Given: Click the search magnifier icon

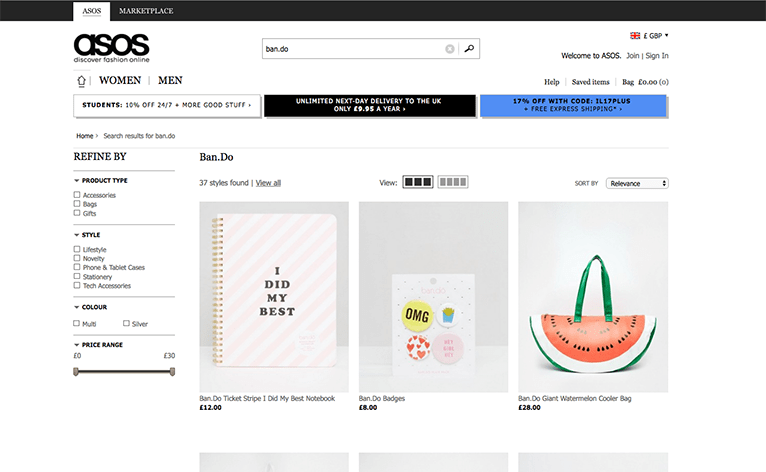Looking at the screenshot, I should 469,48.
